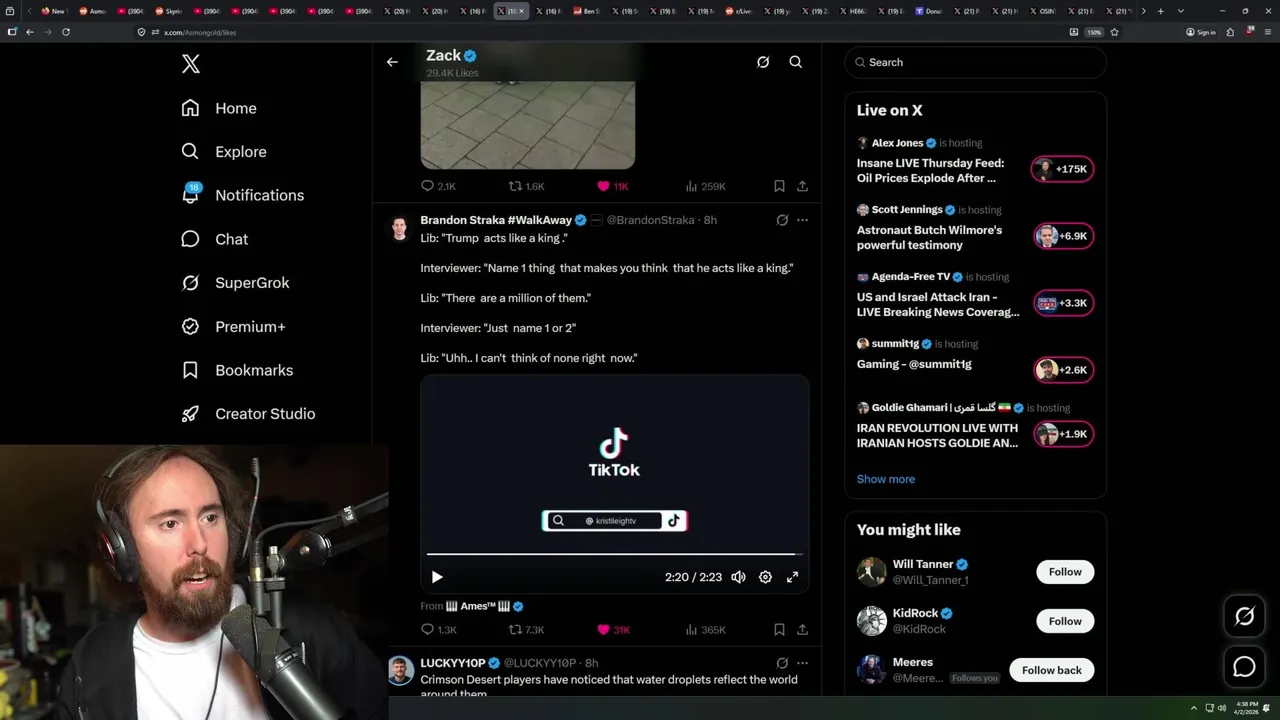Open Creator Studio from the sidebar
This screenshot has width=1280, height=720.
(249, 414)
